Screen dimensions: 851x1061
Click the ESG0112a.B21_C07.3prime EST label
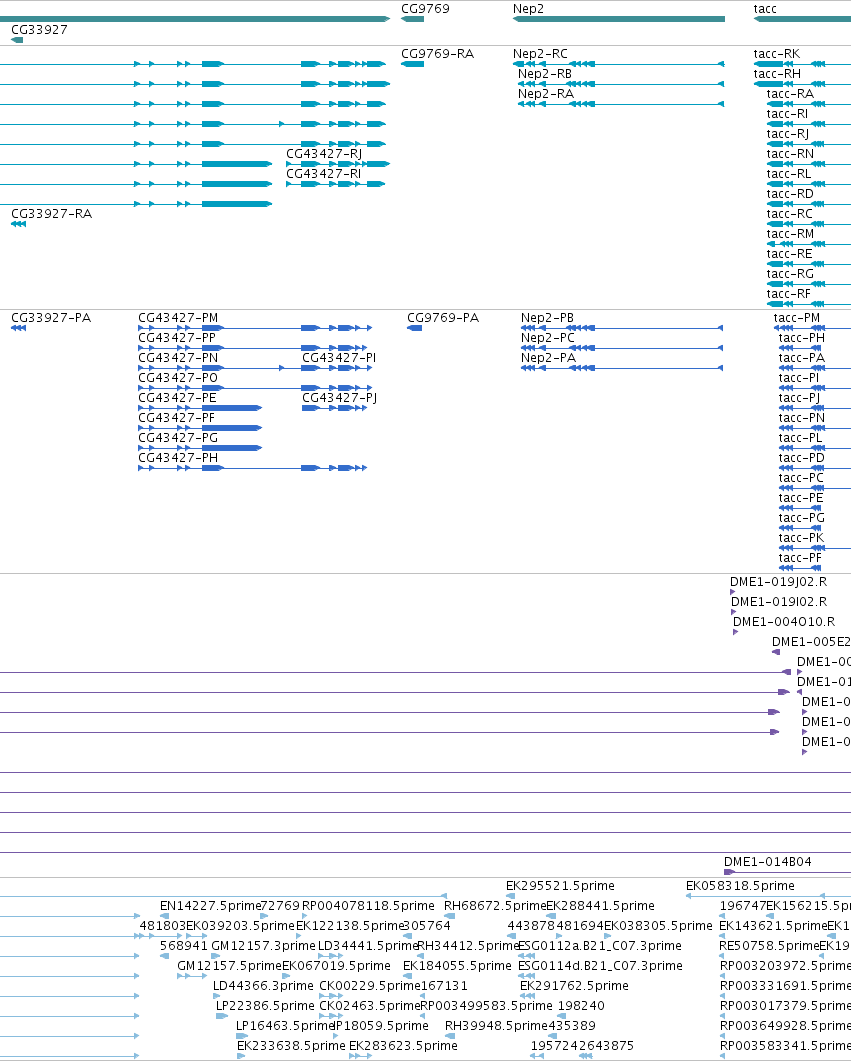(599, 945)
